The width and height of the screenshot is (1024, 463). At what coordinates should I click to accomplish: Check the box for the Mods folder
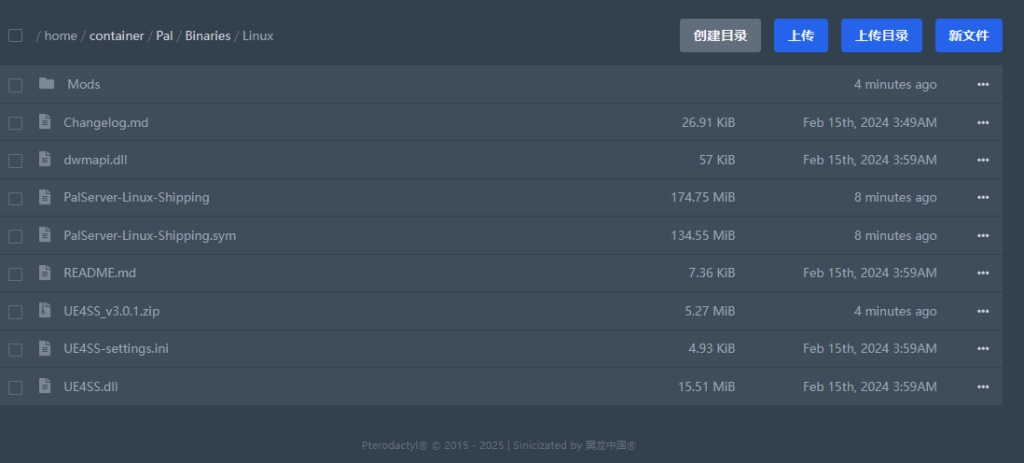coord(15,85)
